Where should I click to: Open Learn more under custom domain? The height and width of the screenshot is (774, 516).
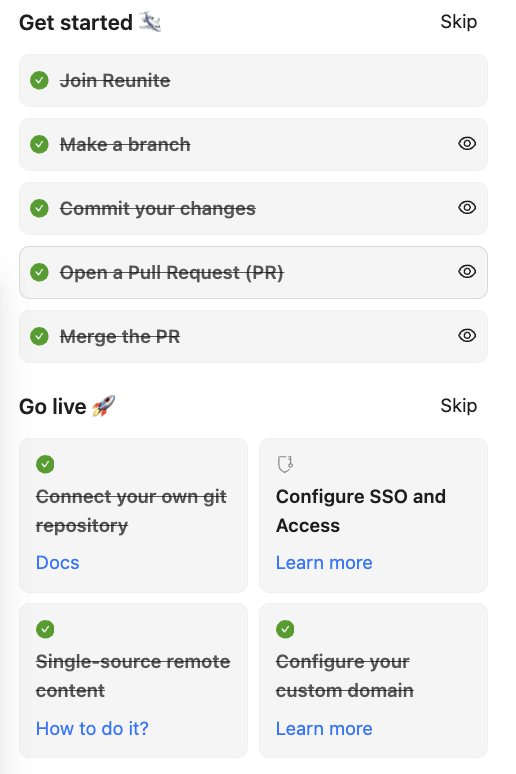tap(324, 729)
